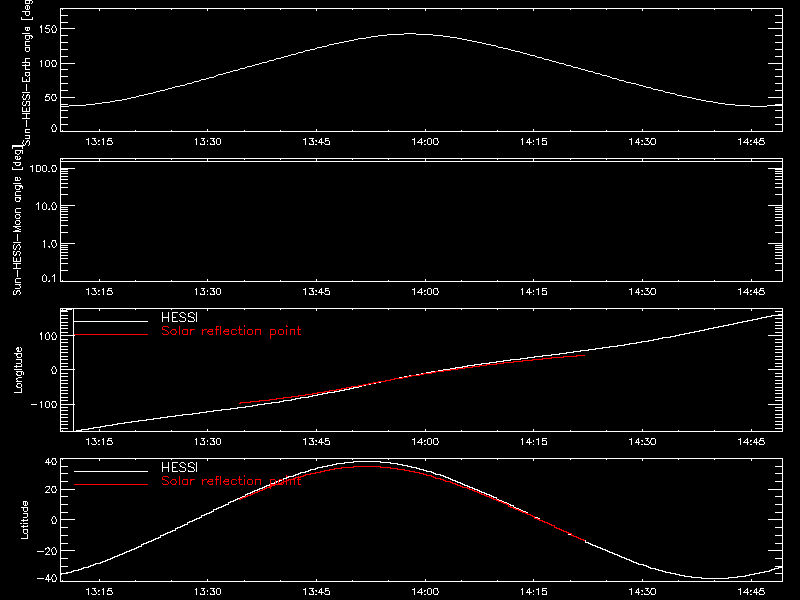The height and width of the screenshot is (600, 800).
Task: Click white HESSI legend line in Longitude plot
Action: click(111, 321)
